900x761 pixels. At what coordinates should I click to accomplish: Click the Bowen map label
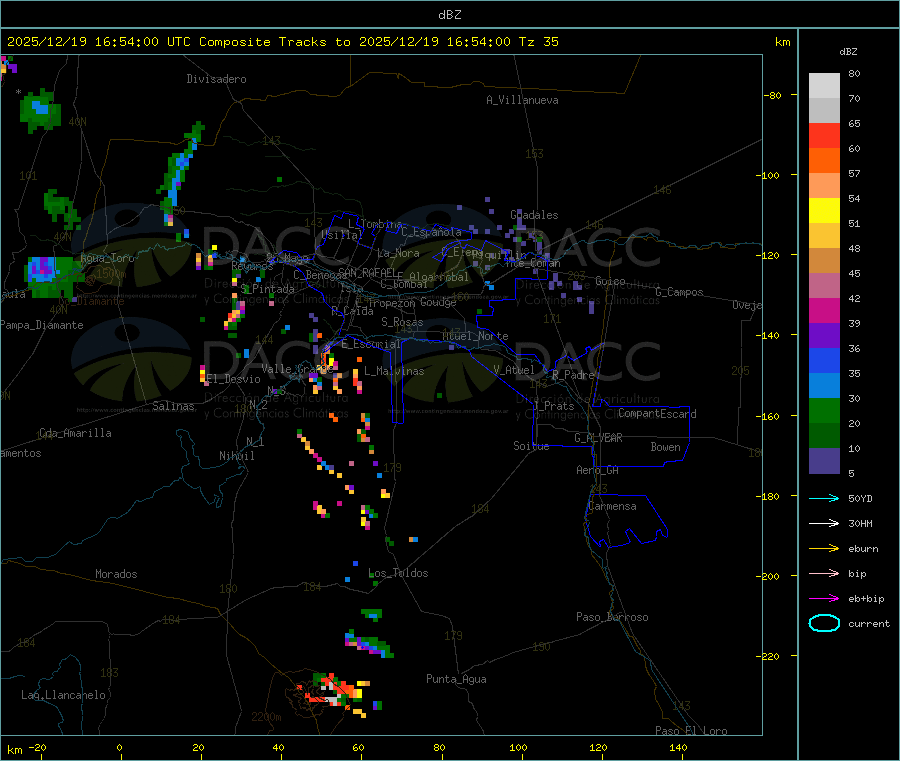click(x=666, y=447)
